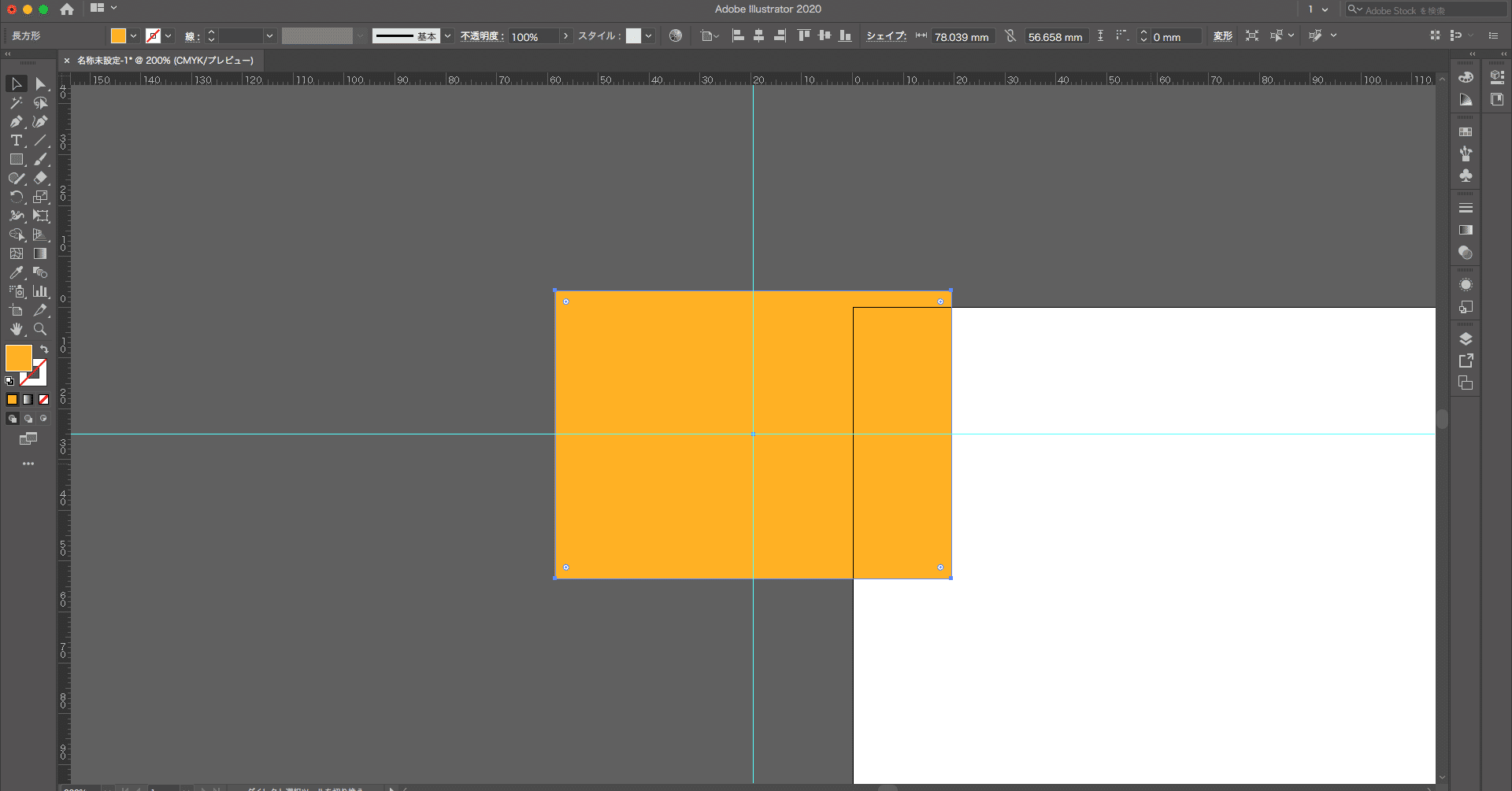Set paint mode to Gradient
The height and width of the screenshot is (791, 1512).
click(x=28, y=400)
